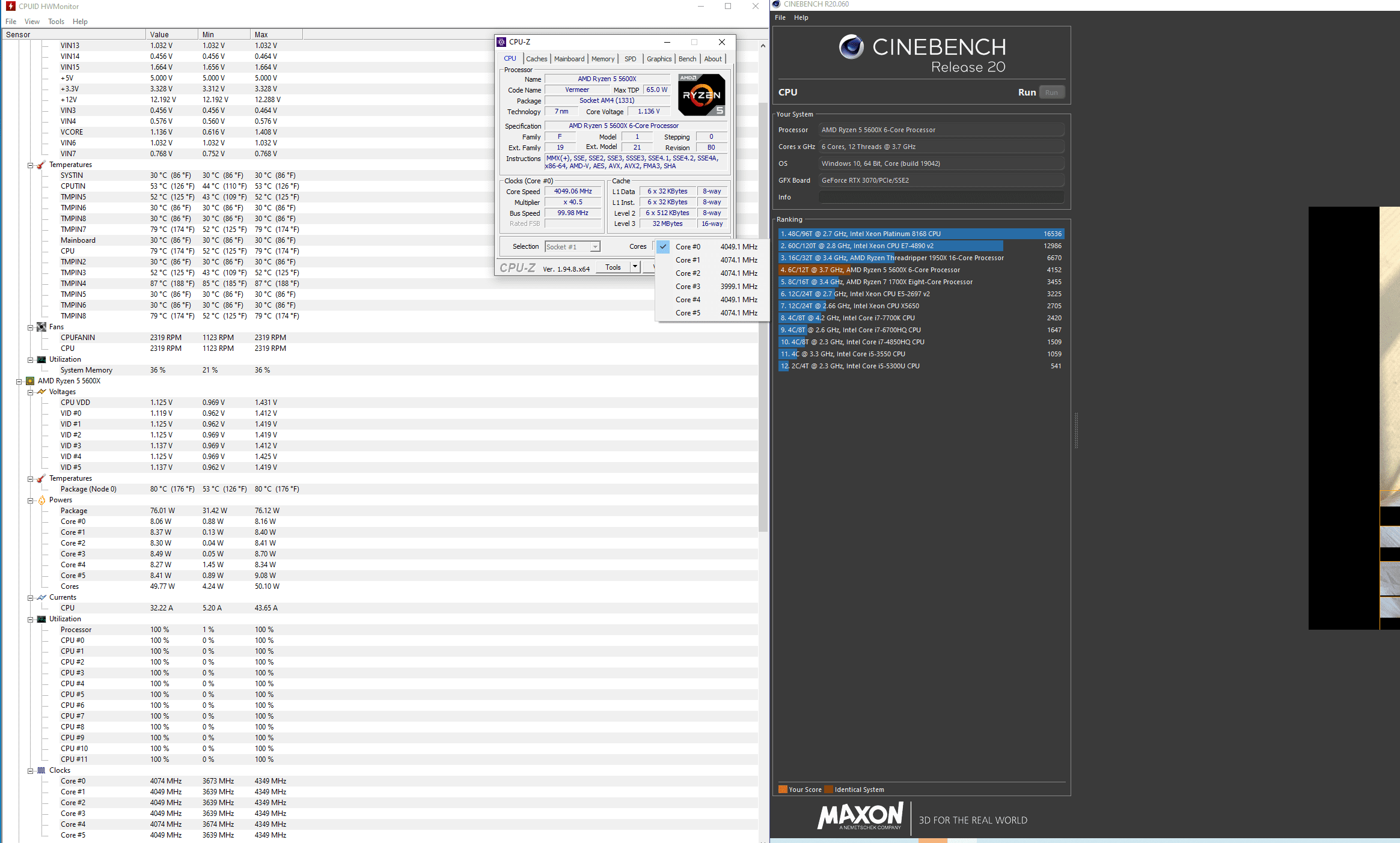Viewport: 1400px width, 843px height.
Task: Click the Cinebench panel splitter handle
Action: click(x=1075, y=430)
